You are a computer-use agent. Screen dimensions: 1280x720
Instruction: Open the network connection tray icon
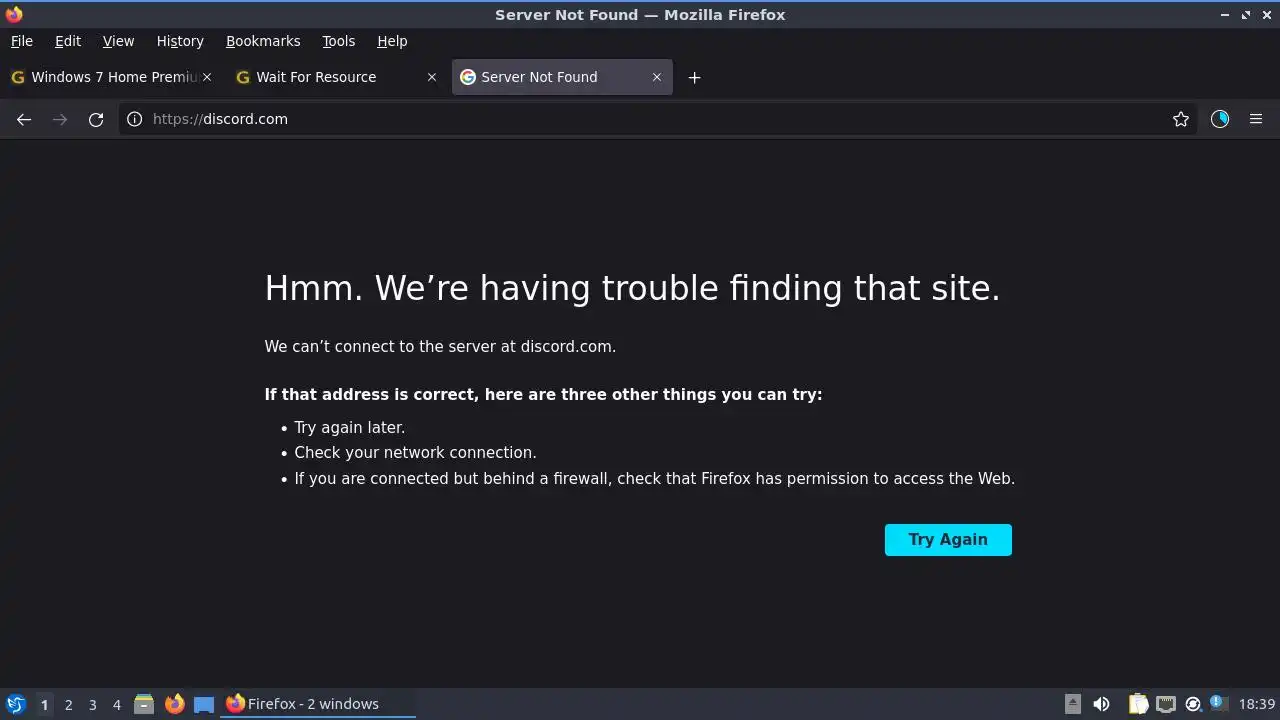(x=1165, y=704)
